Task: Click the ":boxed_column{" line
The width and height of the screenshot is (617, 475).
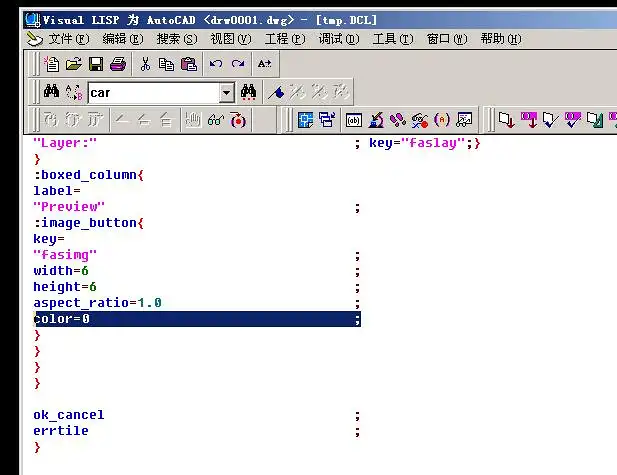Action: [x=89, y=175]
